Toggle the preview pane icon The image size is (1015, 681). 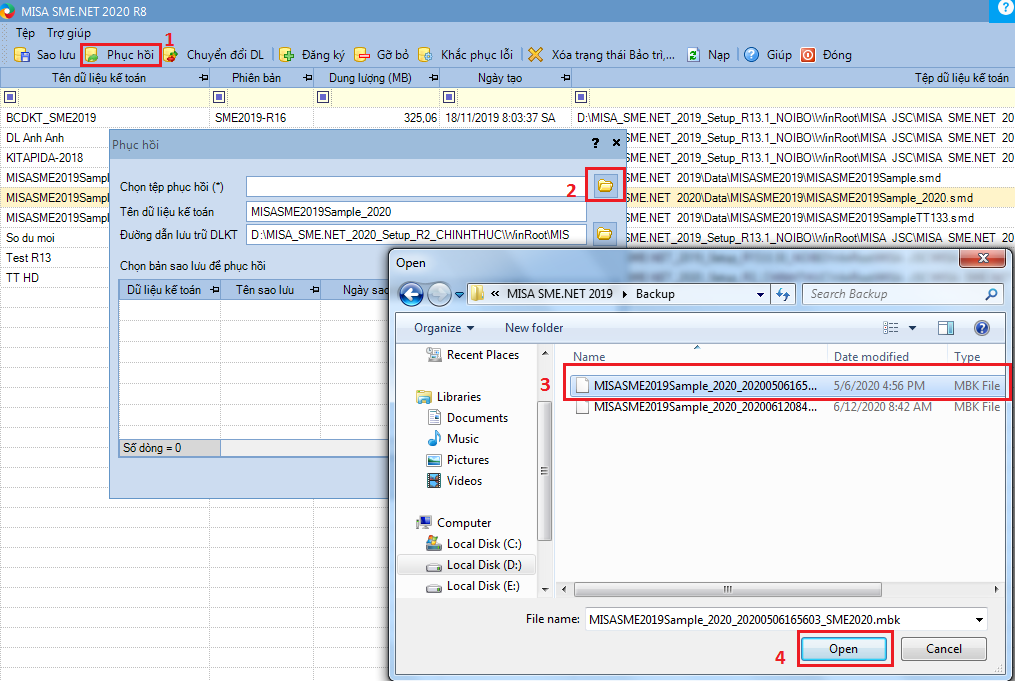(946, 328)
